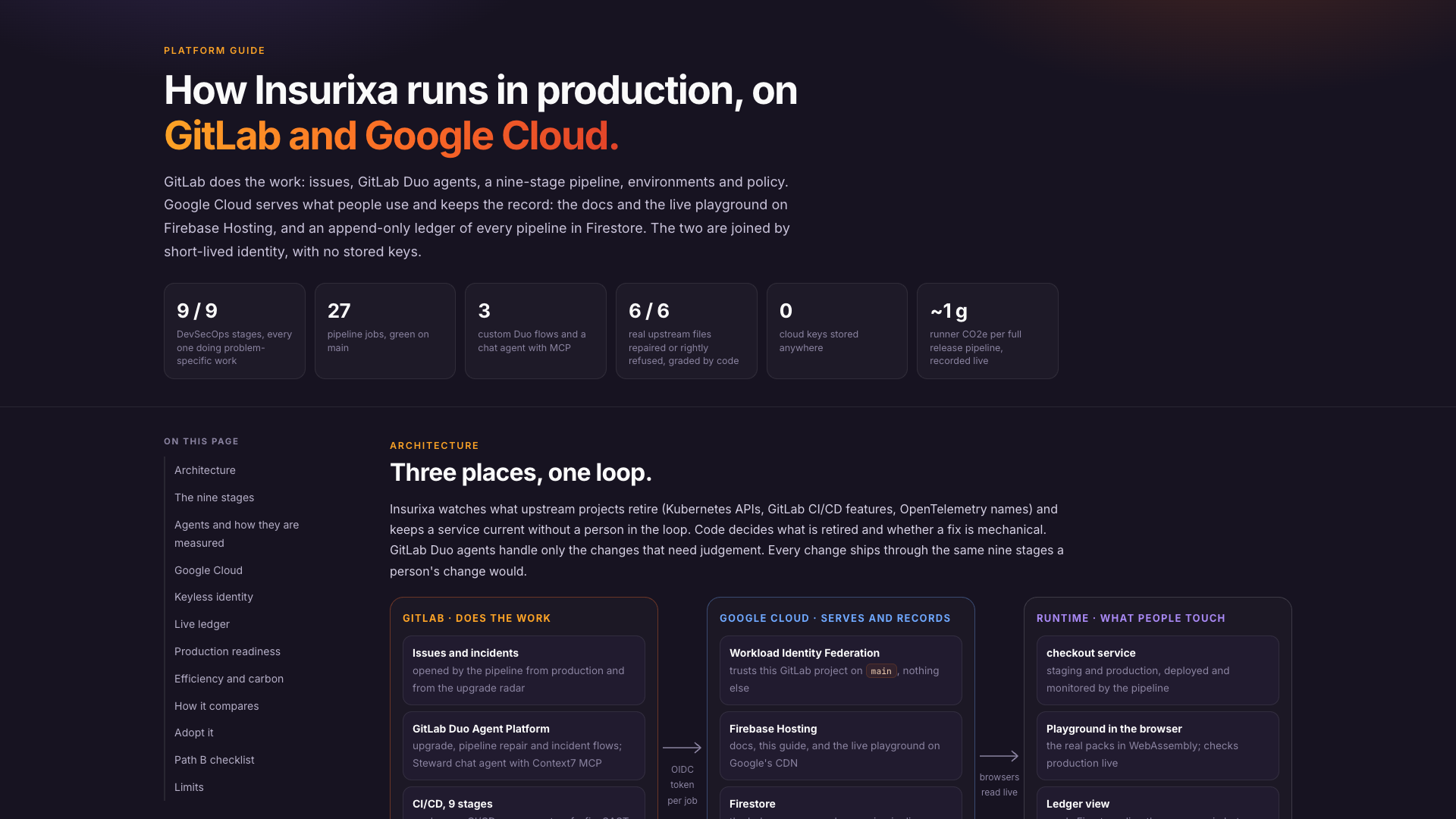Select the Google Cloud sidebar link
The width and height of the screenshot is (1456, 819).
click(209, 570)
